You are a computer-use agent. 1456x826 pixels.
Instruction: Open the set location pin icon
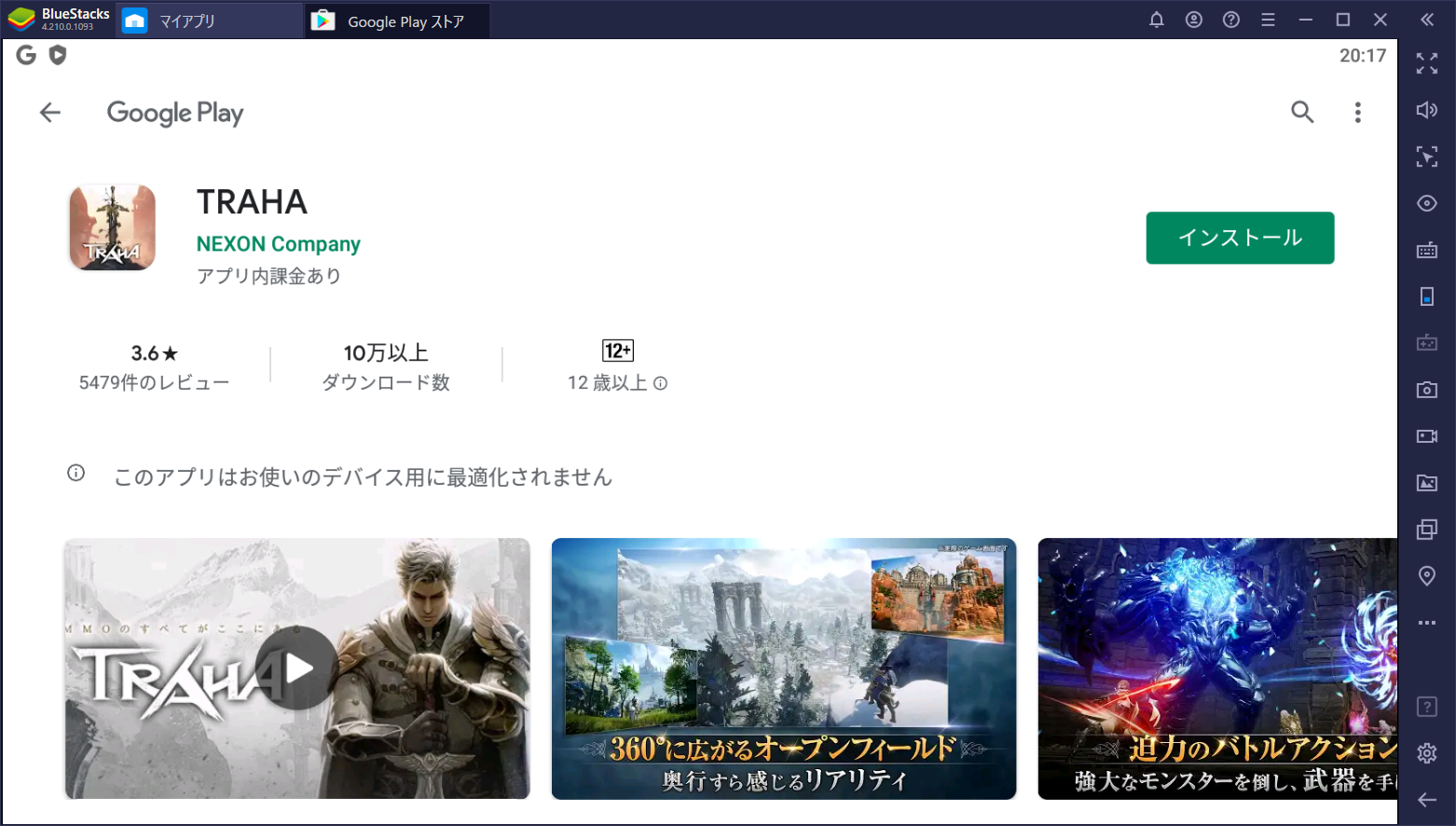coord(1427,576)
